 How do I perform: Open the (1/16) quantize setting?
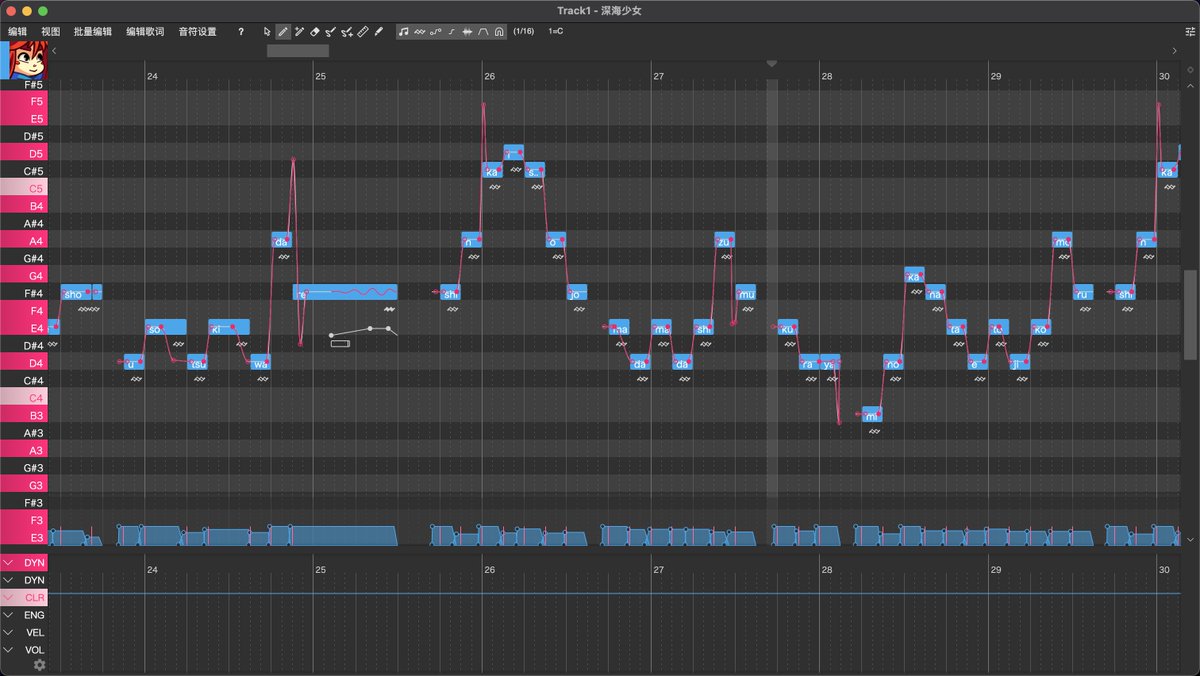point(524,31)
